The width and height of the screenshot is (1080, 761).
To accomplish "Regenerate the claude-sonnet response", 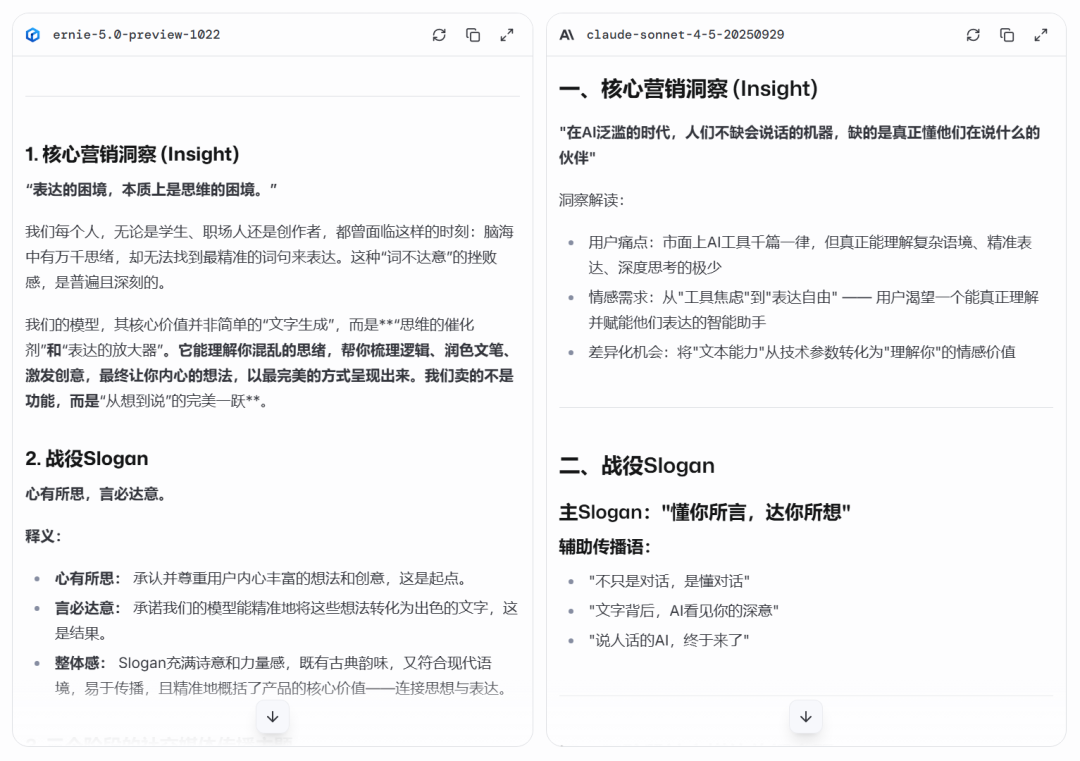I will [x=973, y=35].
